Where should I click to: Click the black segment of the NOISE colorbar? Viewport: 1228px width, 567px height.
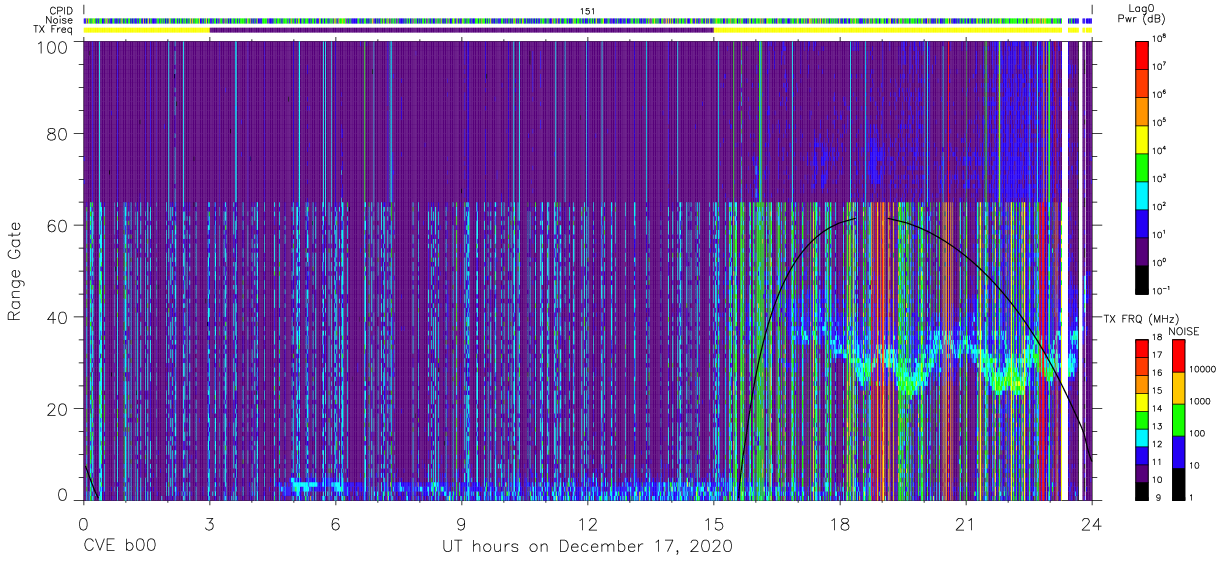tap(1179, 484)
